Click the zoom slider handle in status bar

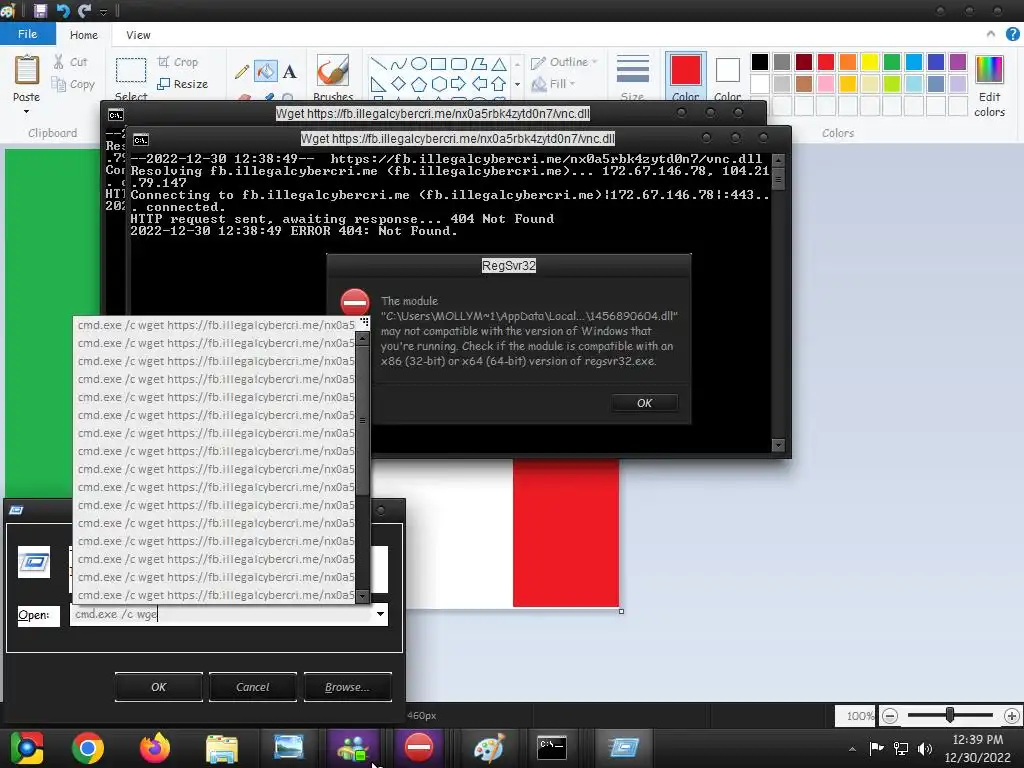(x=950, y=715)
